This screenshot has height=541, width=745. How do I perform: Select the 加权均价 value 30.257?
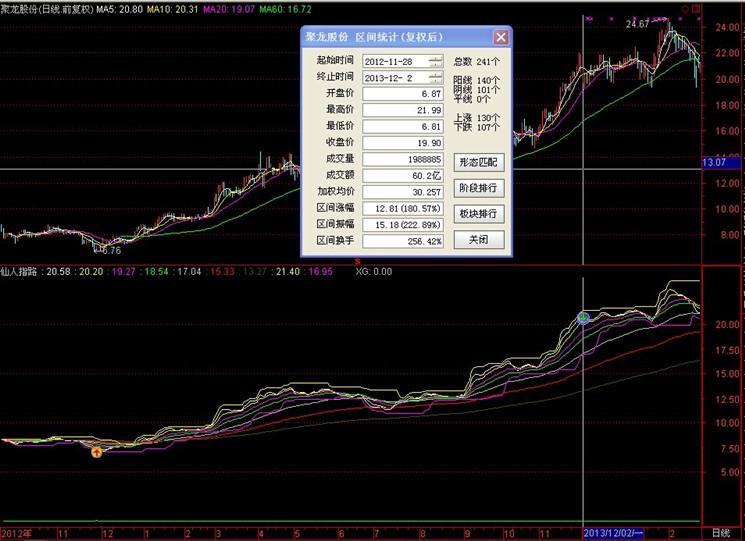pyautogui.click(x=403, y=192)
